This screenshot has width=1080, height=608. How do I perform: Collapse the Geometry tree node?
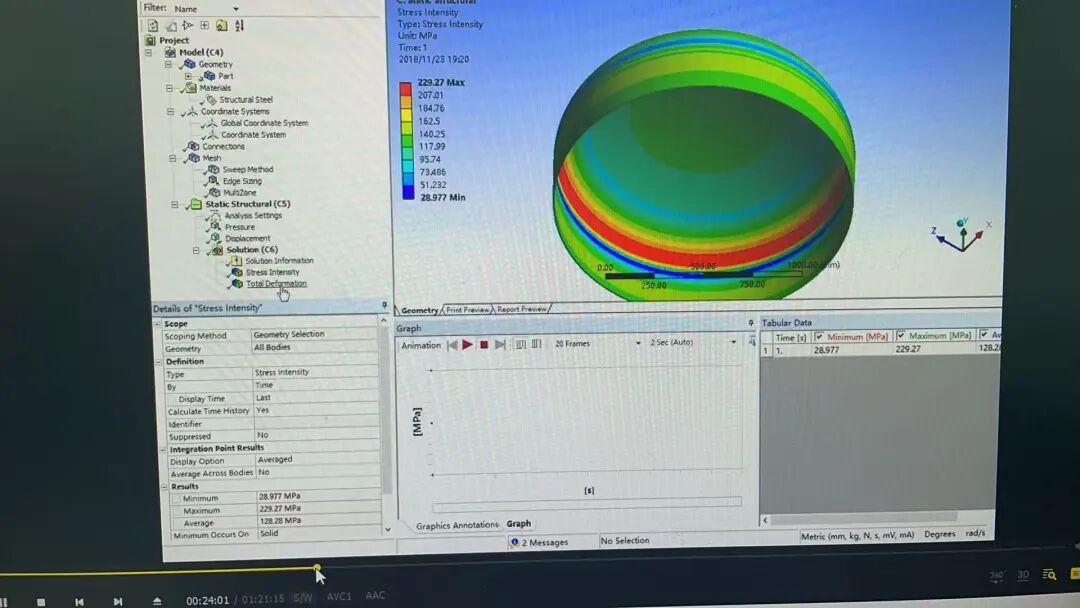[168, 64]
